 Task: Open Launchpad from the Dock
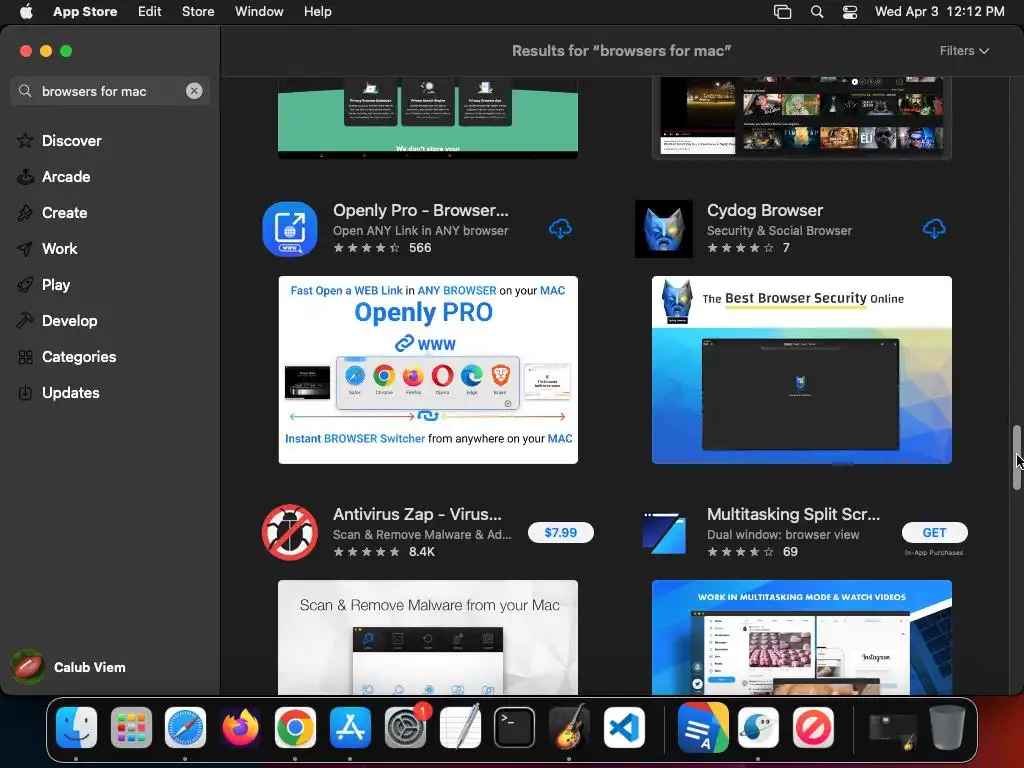(x=131, y=727)
